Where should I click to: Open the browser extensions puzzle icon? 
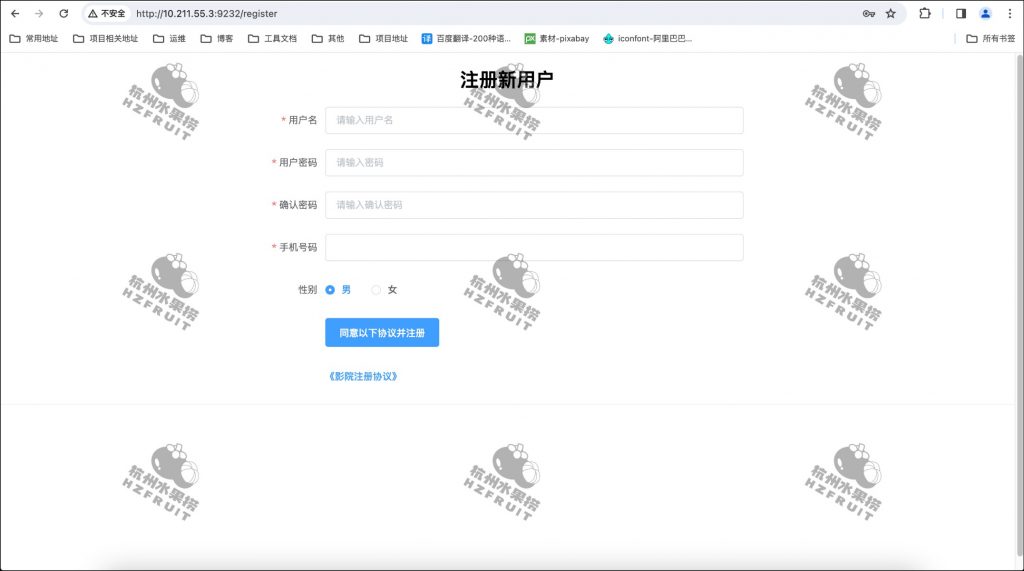(925, 13)
